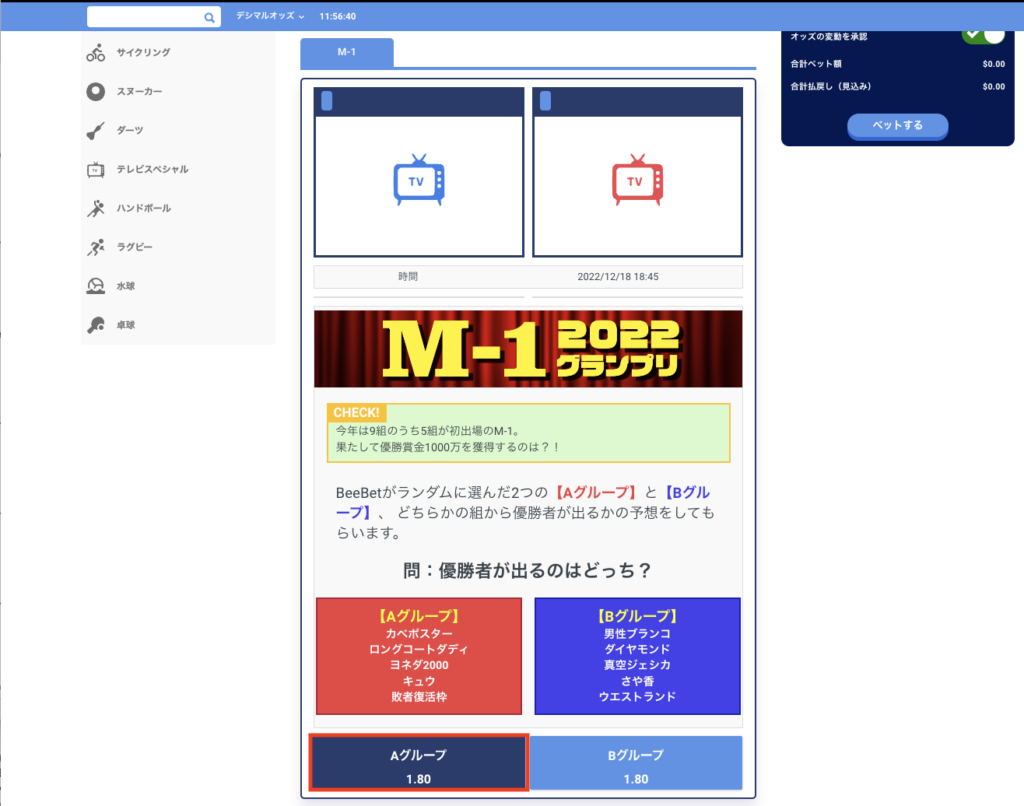The width and height of the screenshot is (1024, 806).
Task: Select the M-1 tab
Action: coord(347,52)
